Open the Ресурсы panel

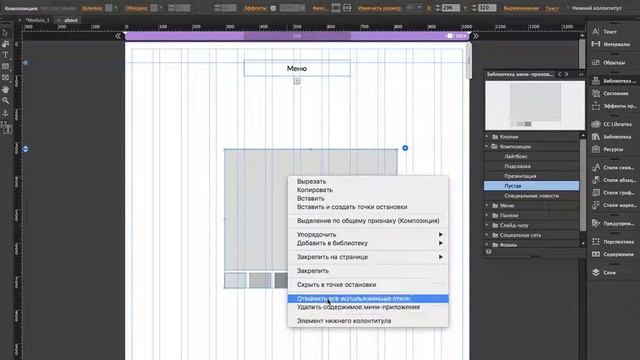point(608,149)
